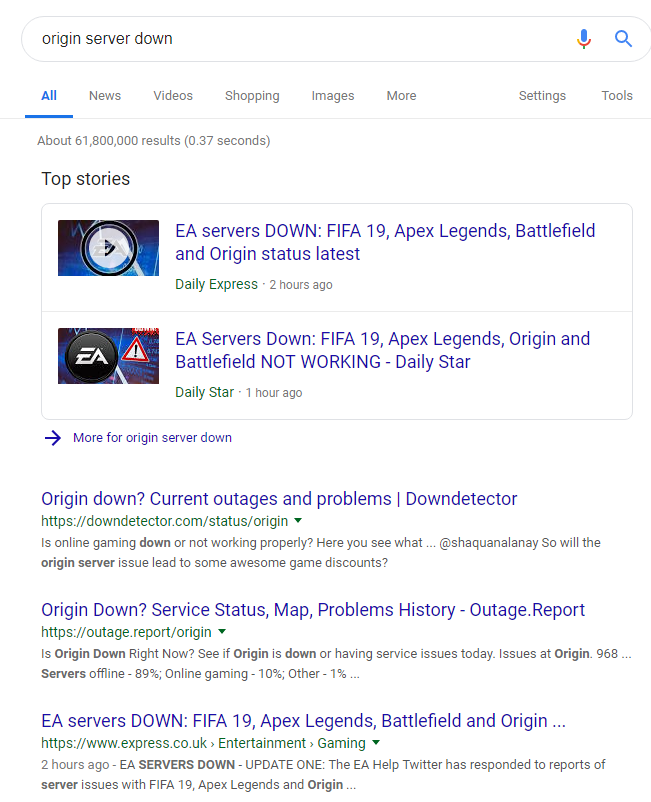Open search Settings
Screen dimensions: 651x802
(x=542, y=96)
